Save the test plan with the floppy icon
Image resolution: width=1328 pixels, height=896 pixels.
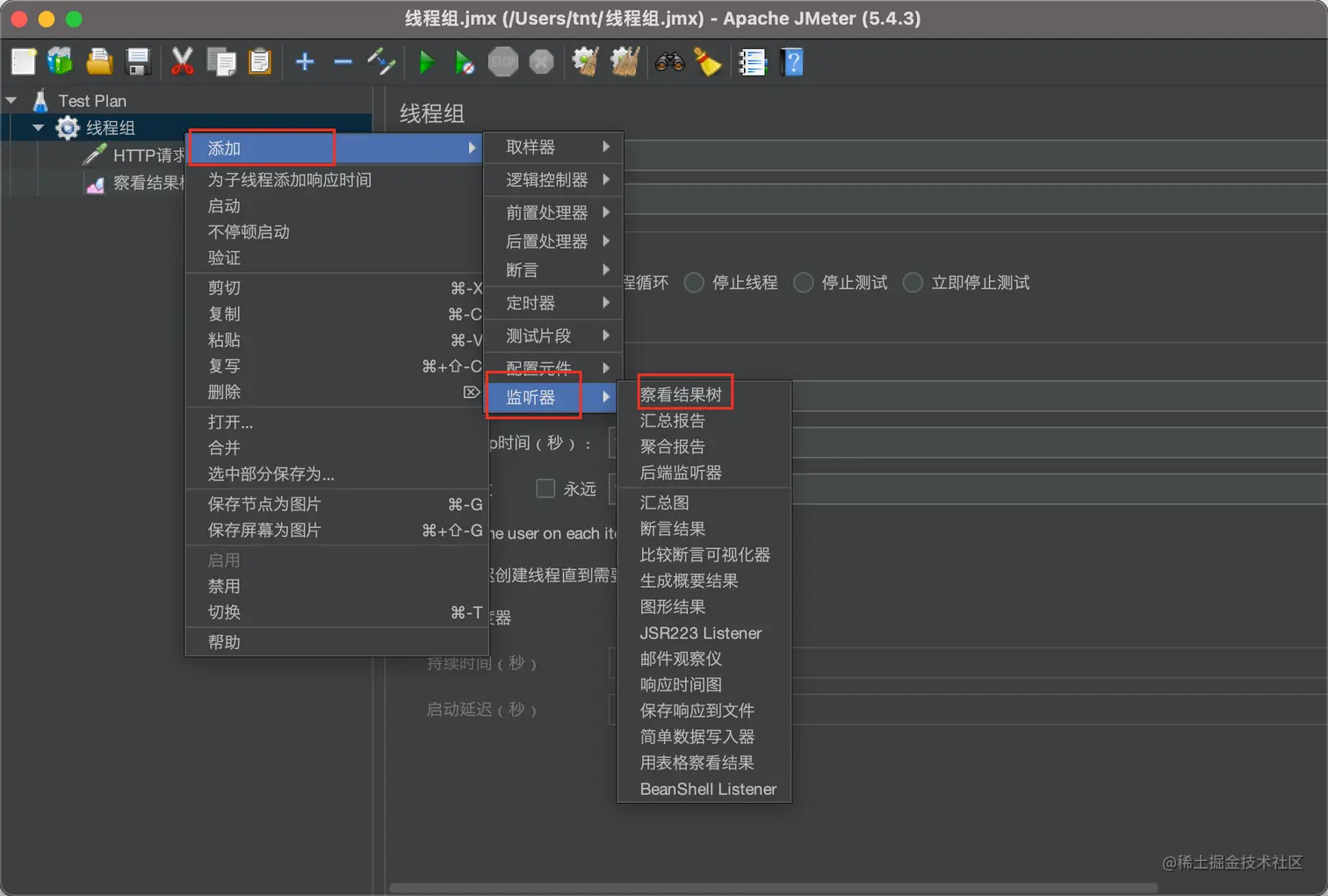point(139,61)
